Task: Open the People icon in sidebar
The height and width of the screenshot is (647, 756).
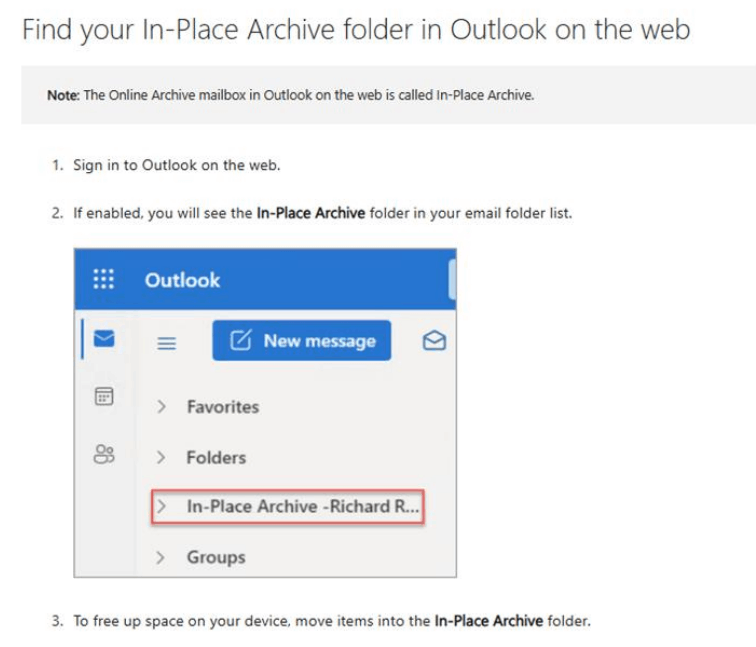Action: (x=104, y=454)
